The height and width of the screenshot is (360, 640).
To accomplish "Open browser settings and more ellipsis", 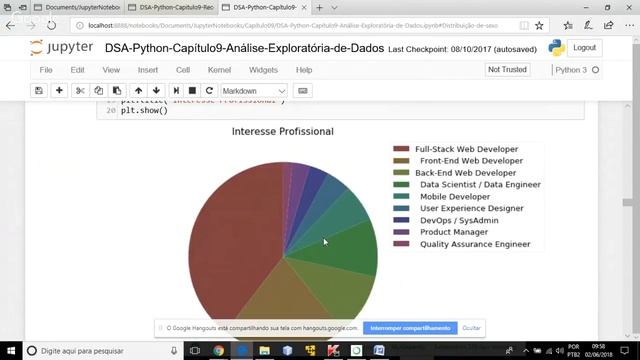I will [629, 26].
